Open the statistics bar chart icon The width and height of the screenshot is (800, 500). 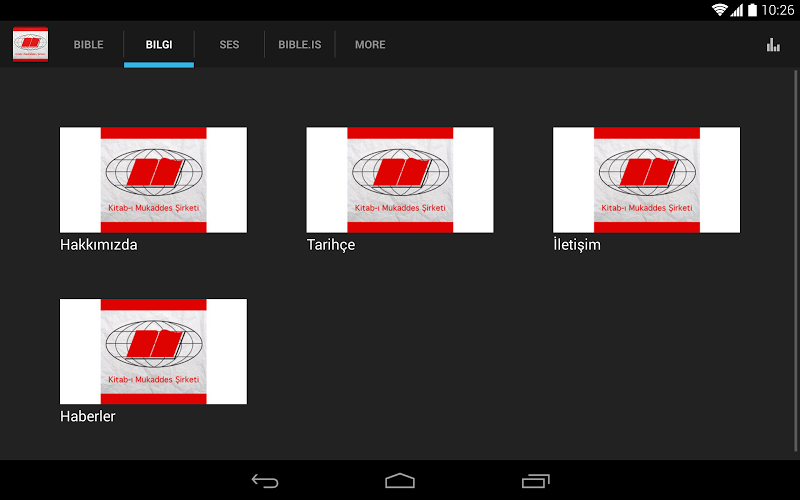coord(773,45)
